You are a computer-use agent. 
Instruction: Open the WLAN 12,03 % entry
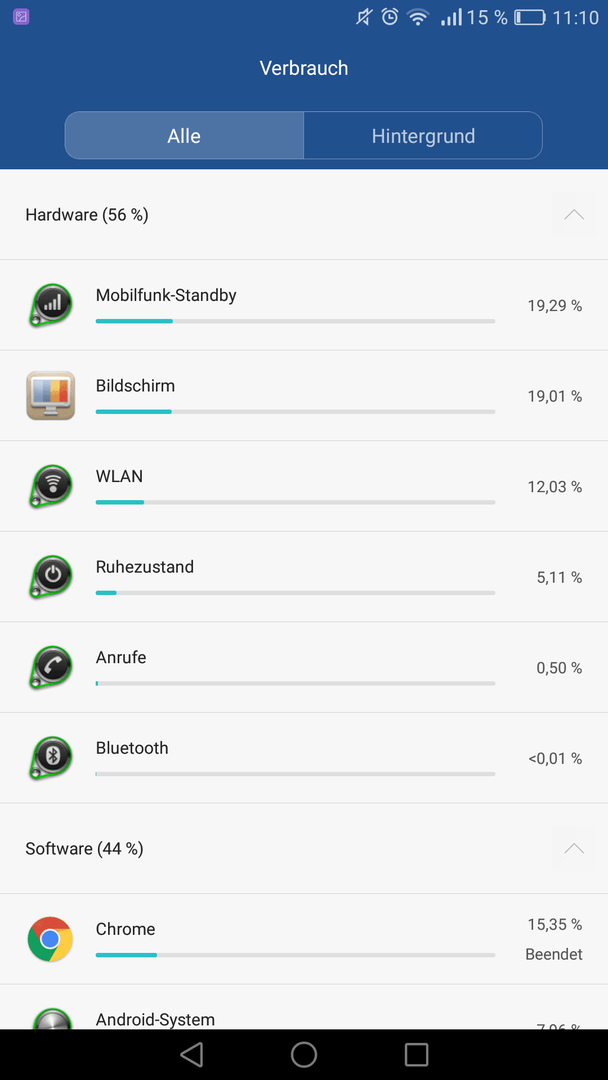[304, 486]
